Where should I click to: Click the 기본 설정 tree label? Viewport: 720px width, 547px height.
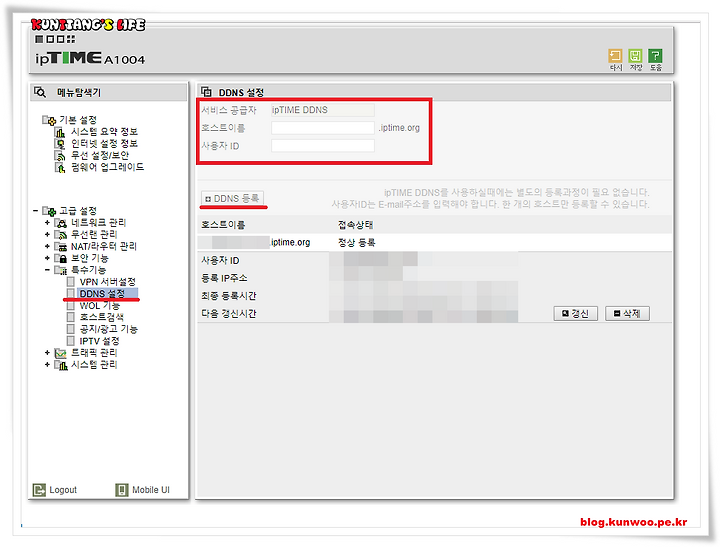click(x=78, y=120)
